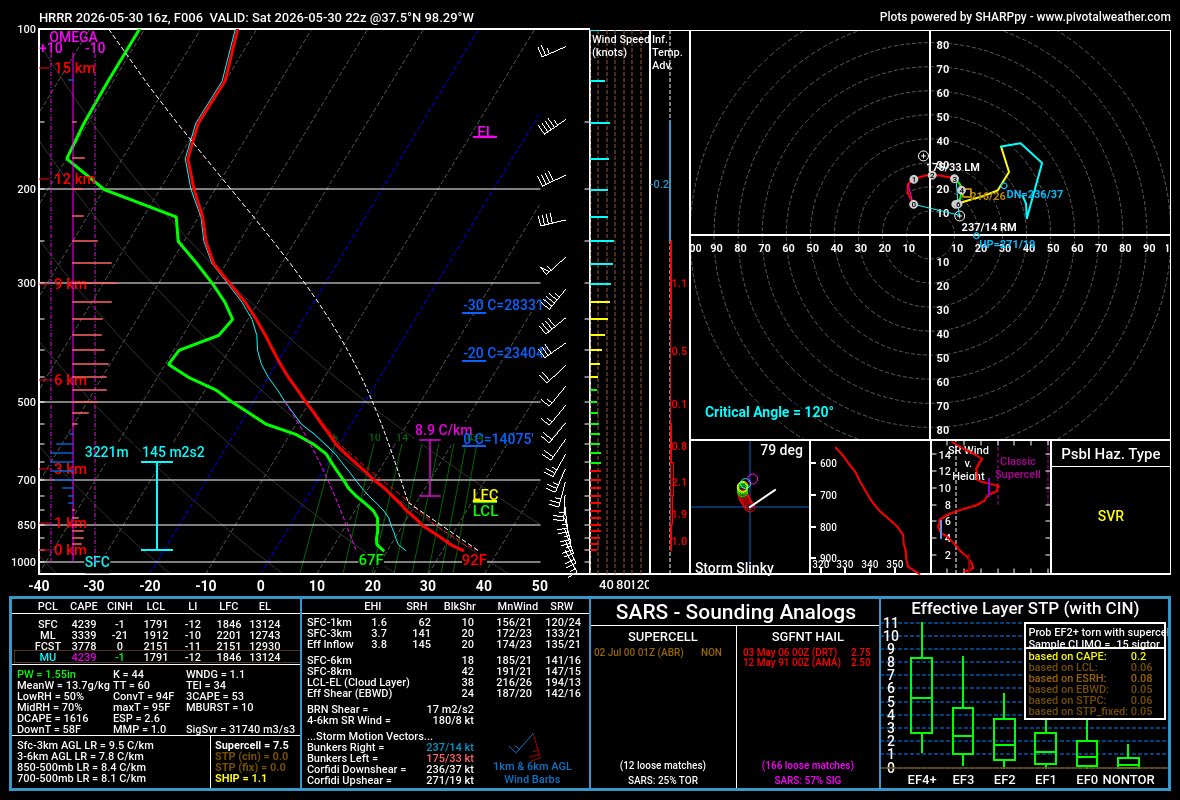Click the 0 C=14075' freezing level label

498,439
